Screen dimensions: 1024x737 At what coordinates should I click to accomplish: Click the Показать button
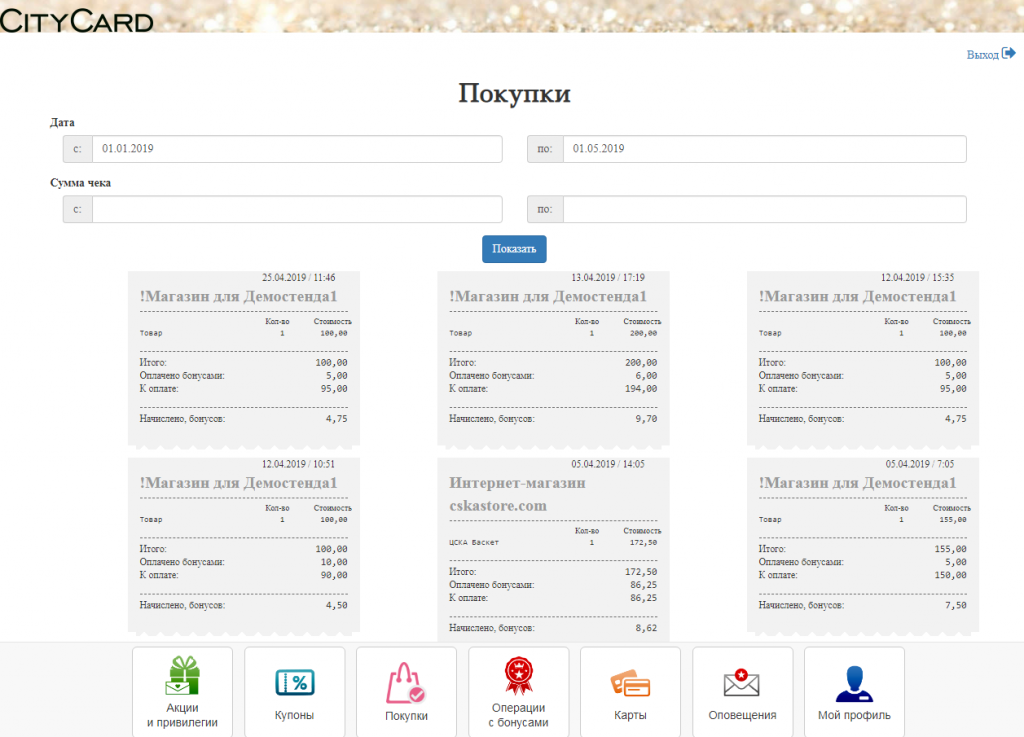click(514, 249)
